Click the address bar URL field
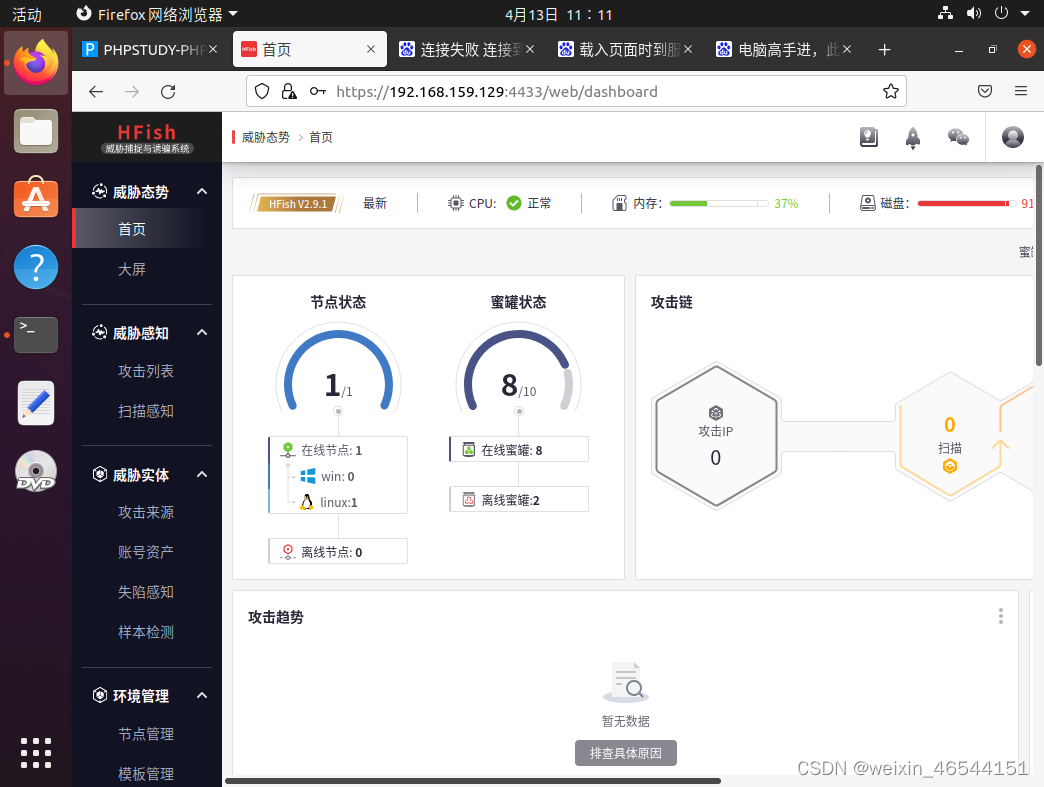This screenshot has width=1044, height=787. click(576, 91)
